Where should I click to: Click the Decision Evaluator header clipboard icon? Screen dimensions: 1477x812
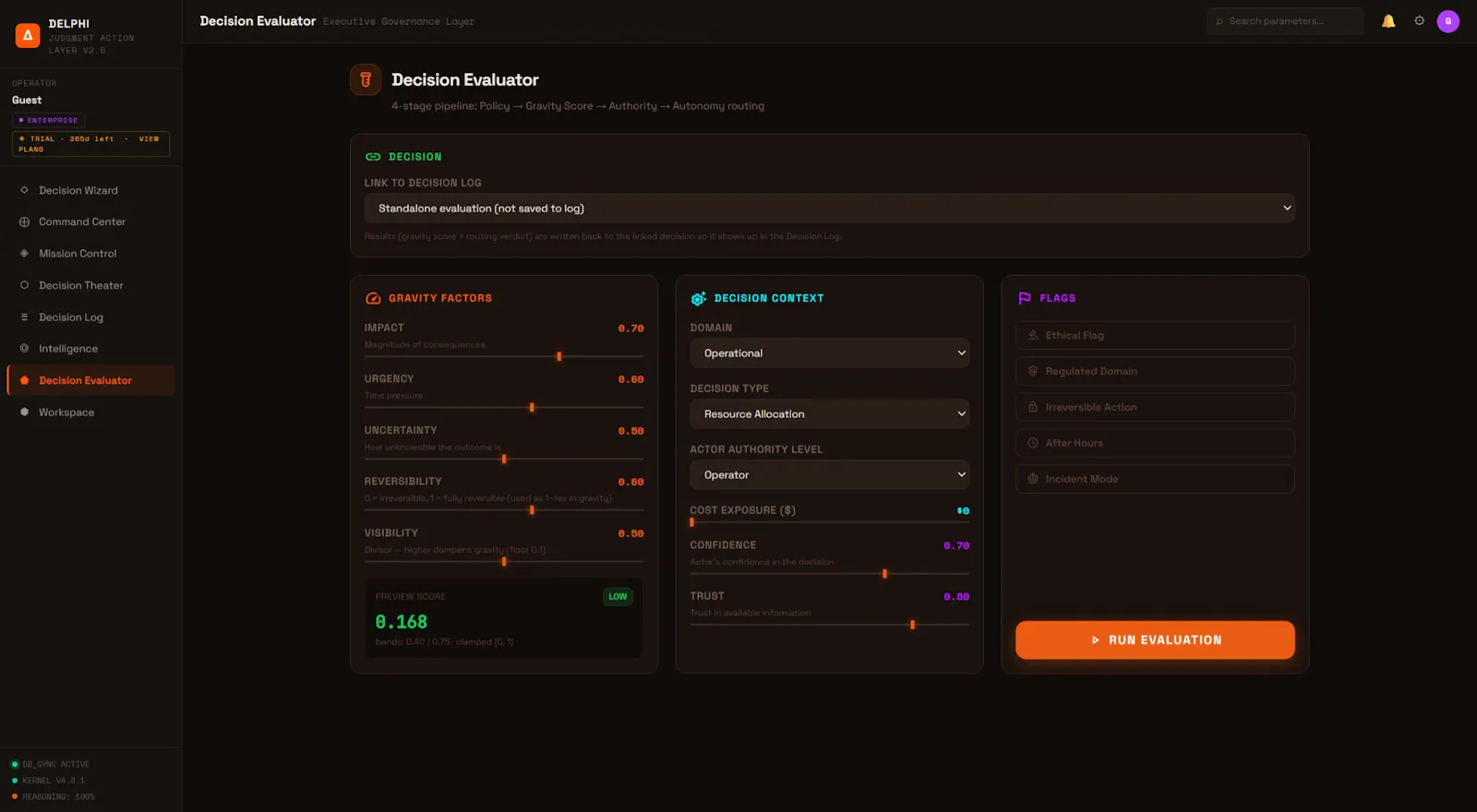(366, 80)
